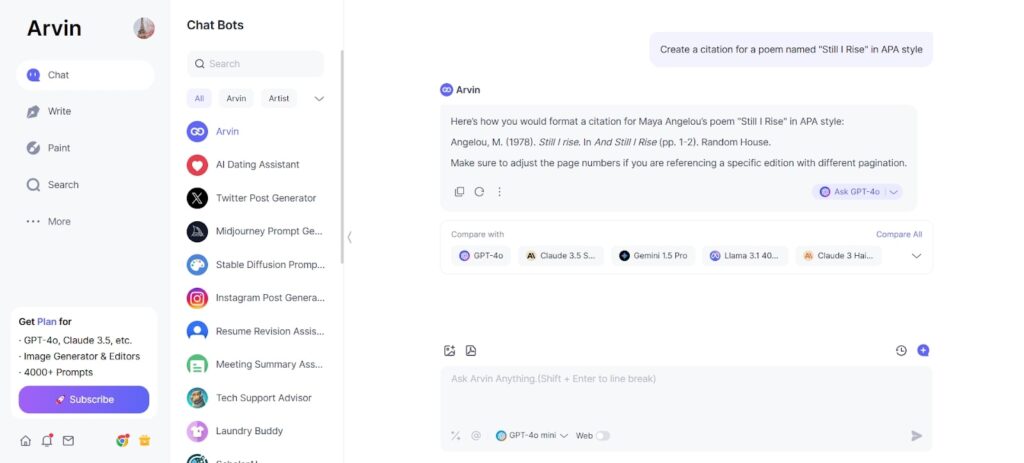Viewport: 1024px width, 463px height.
Task: Click the Chrome extension icon
Action: tap(123, 441)
